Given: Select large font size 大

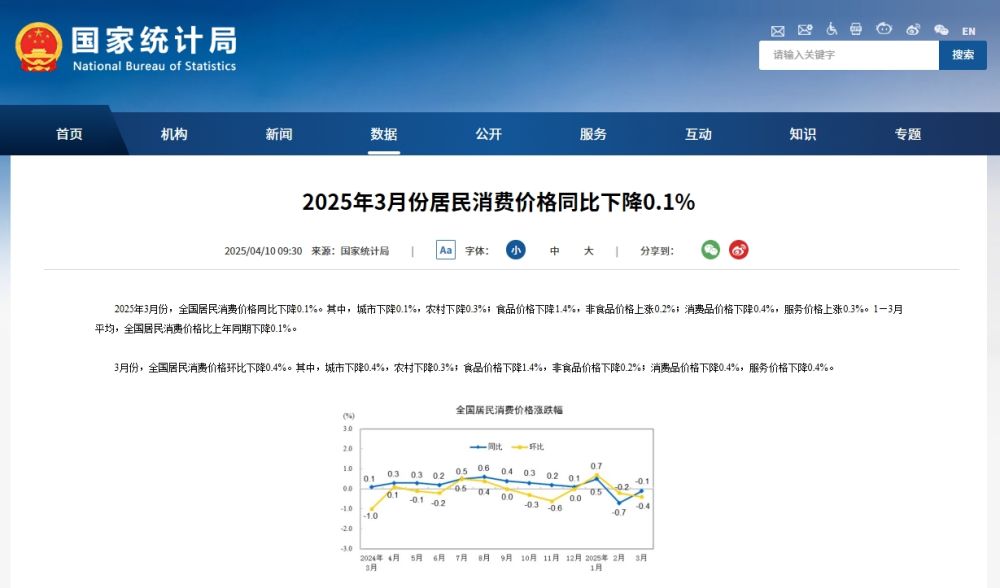Looking at the screenshot, I should 589,251.
